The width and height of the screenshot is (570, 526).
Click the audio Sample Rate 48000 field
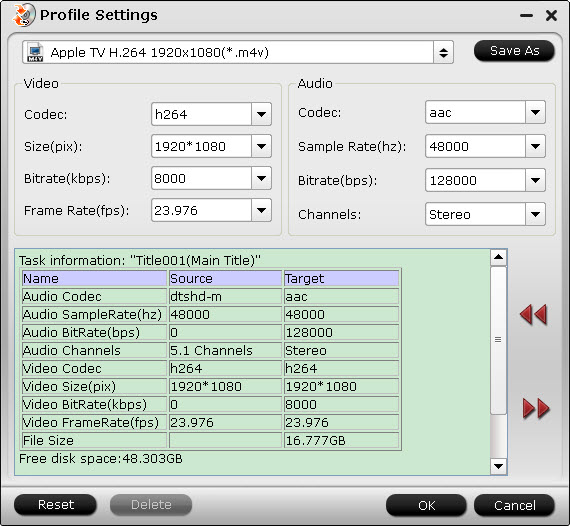(x=475, y=146)
